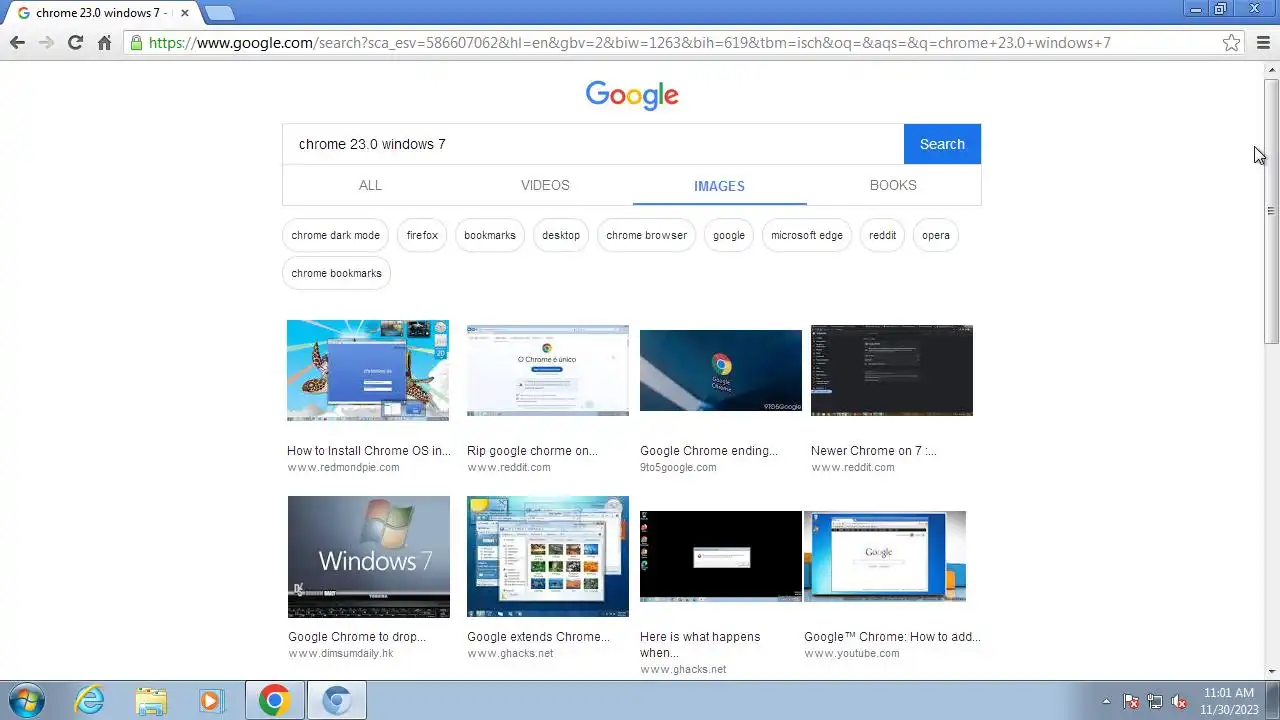Click the www.dimsumdaily.hk source text
The height and width of the screenshot is (720, 1280).
[x=341, y=653]
